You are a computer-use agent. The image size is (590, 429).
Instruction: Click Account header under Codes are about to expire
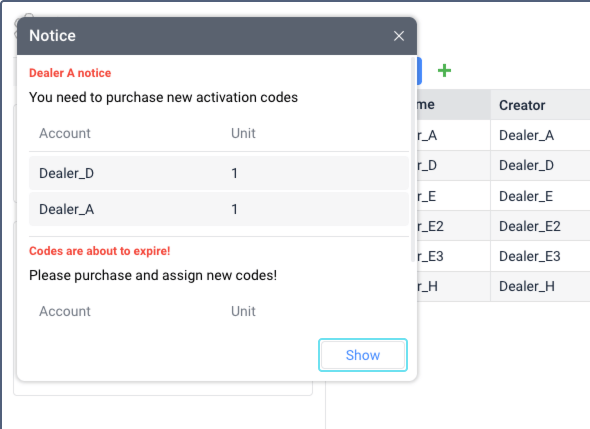click(x=65, y=311)
